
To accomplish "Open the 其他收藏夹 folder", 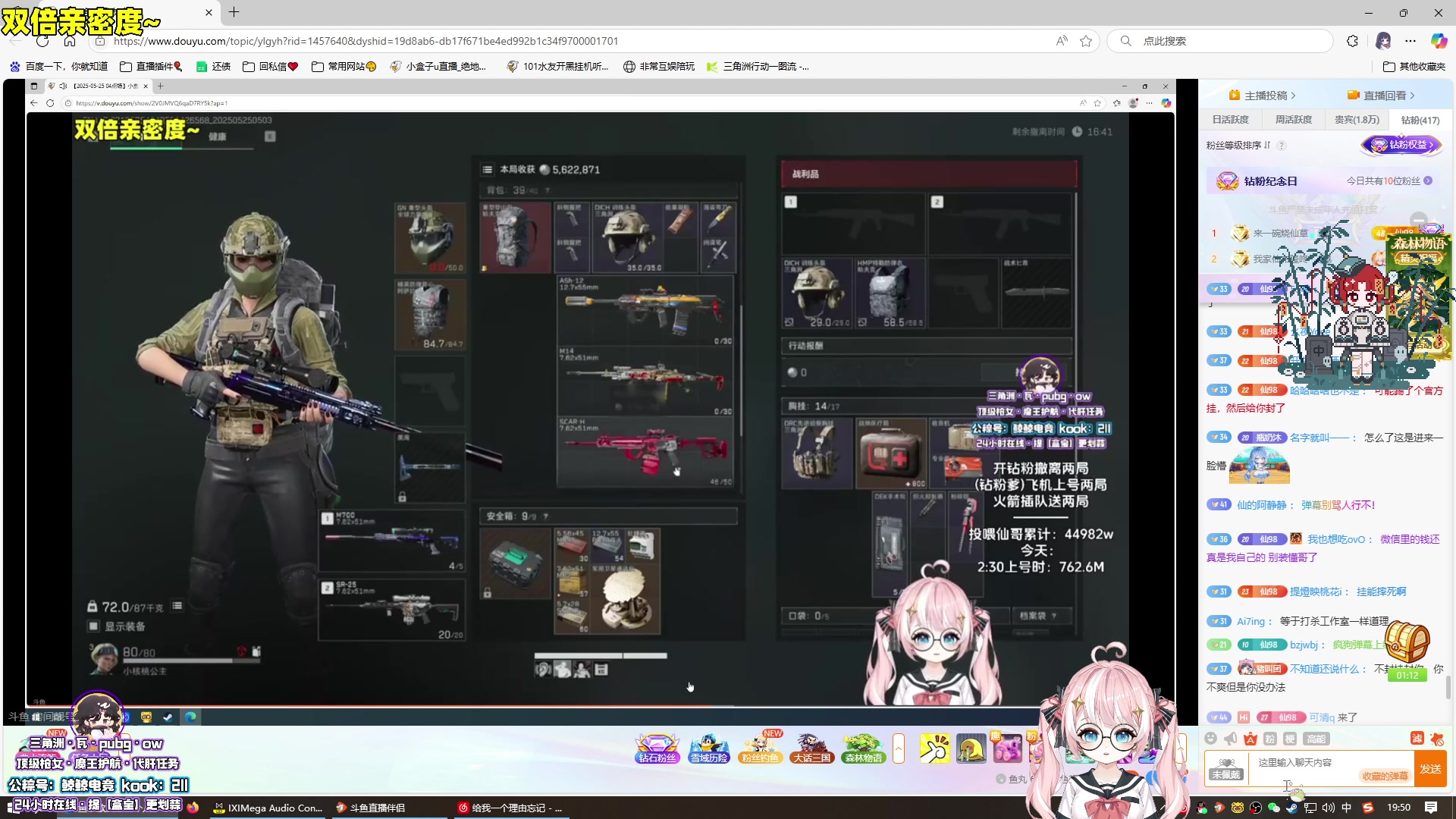I will tap(1414, 67).
